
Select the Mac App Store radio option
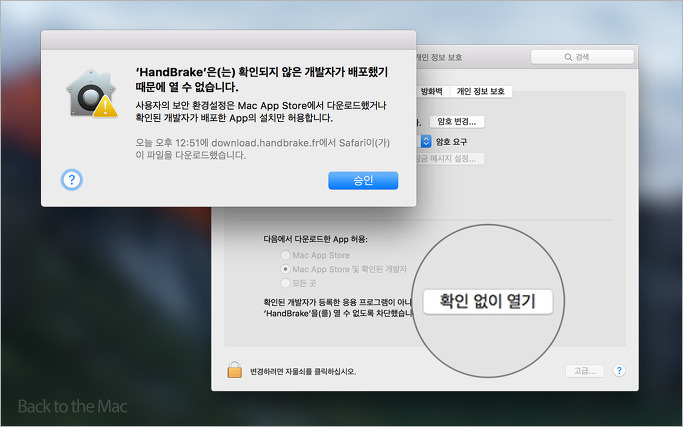tap(285, 255)
